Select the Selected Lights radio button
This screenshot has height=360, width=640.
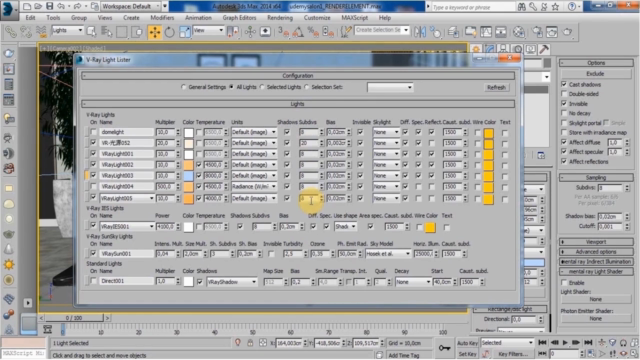click(x=262, y=87)
